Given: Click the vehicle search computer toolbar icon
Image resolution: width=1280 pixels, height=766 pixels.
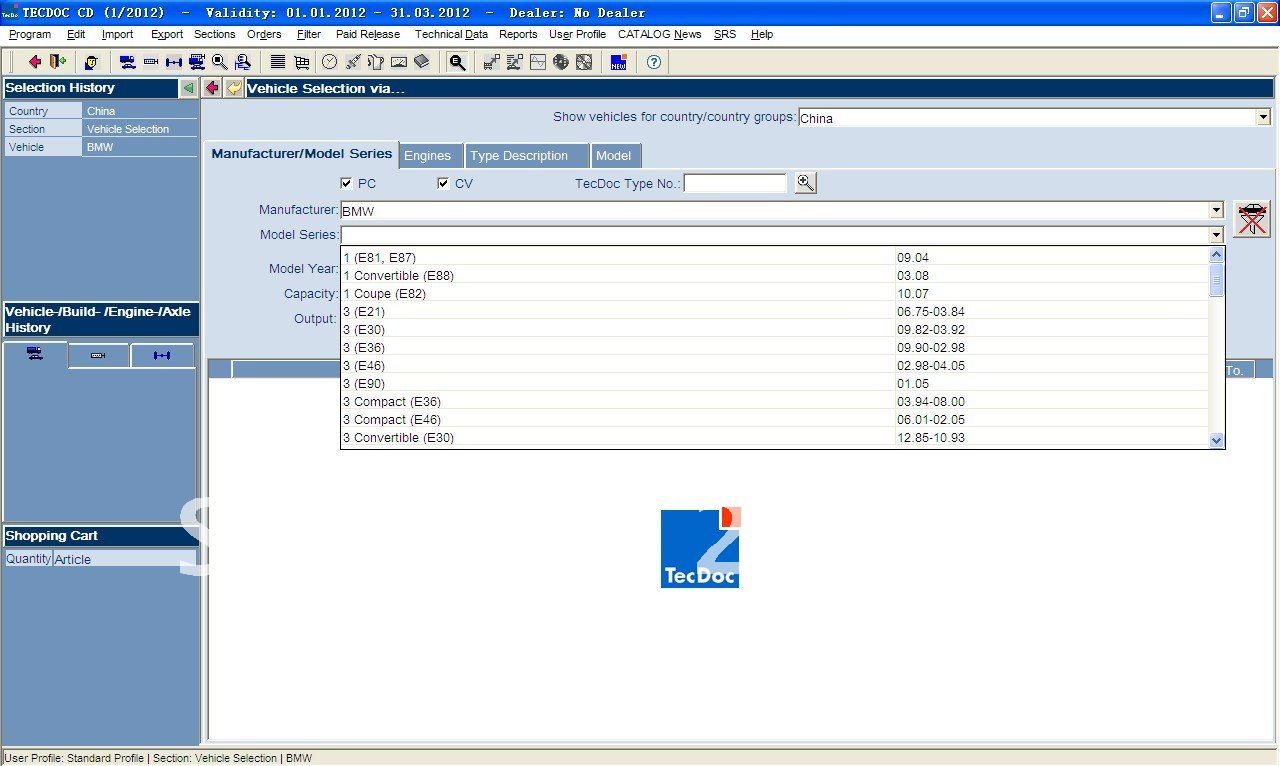Looking at the screenshot, I should point(197,62).
